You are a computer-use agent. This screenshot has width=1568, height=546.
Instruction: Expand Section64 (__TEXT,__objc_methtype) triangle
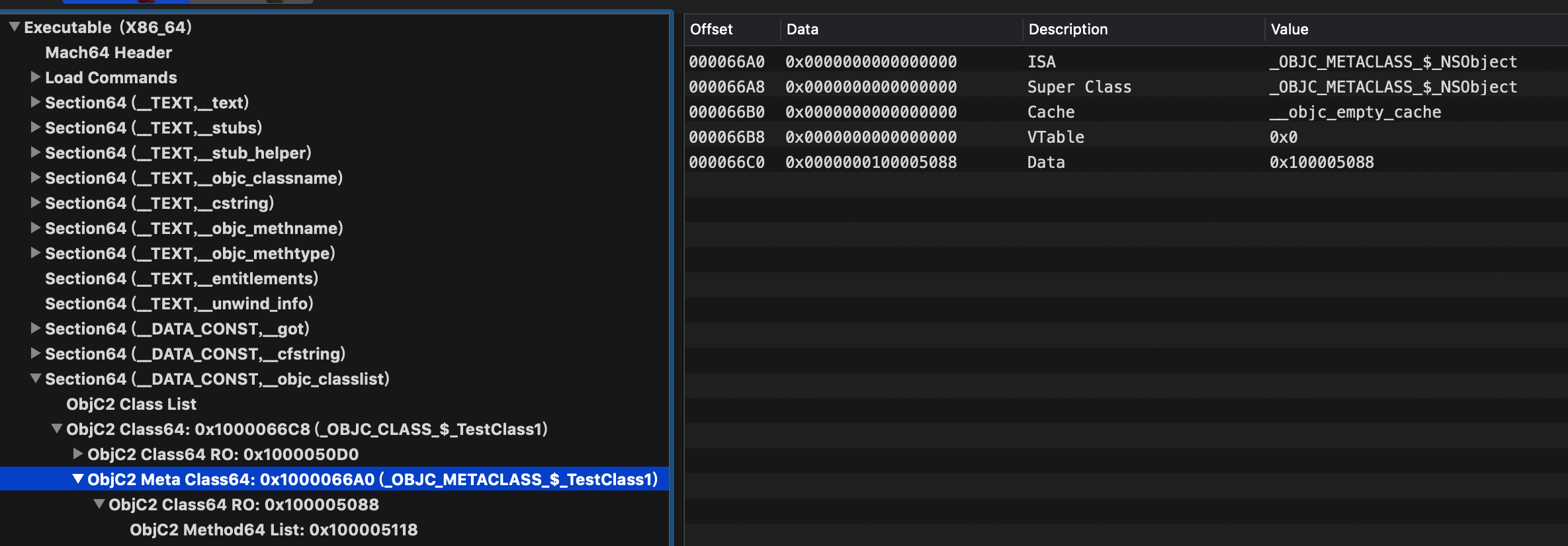tap(36, 253)
